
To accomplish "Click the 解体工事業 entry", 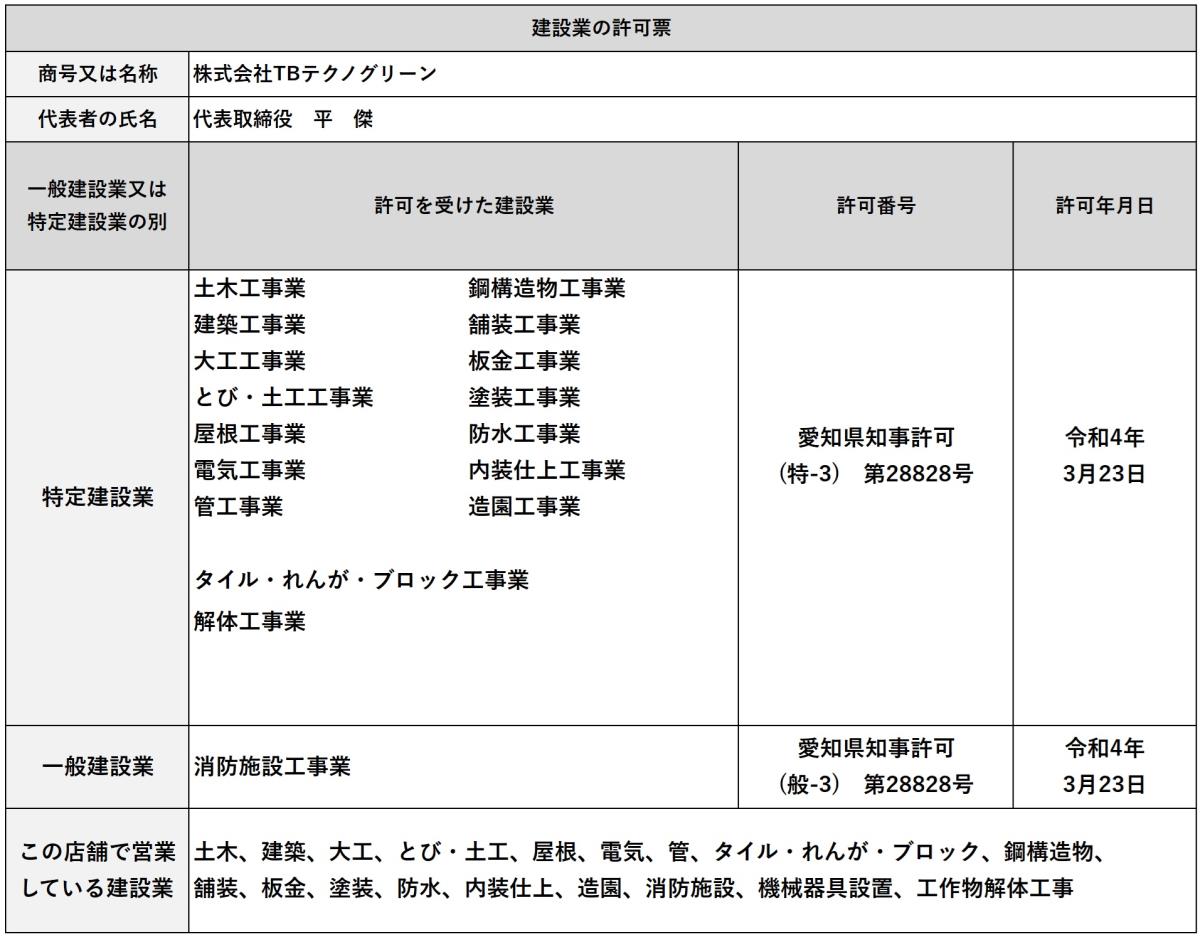I will coord(250,622).
